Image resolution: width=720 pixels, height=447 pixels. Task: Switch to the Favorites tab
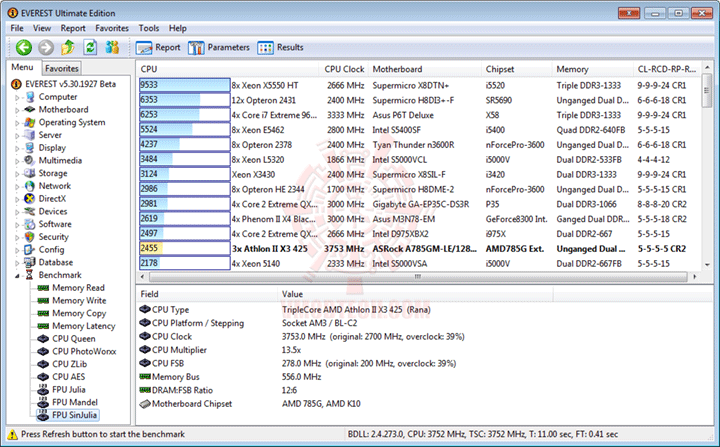tap(62, 68)
